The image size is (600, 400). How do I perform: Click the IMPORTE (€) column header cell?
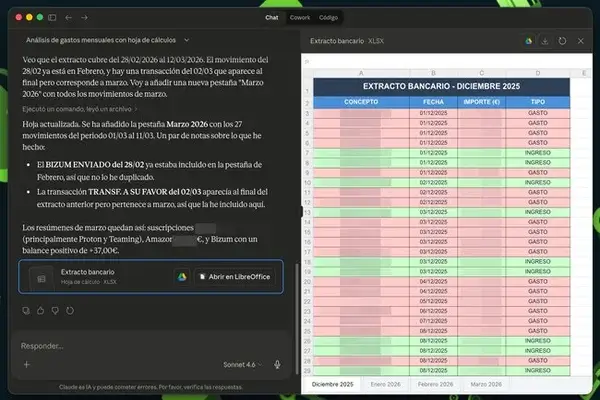(481, 102)
